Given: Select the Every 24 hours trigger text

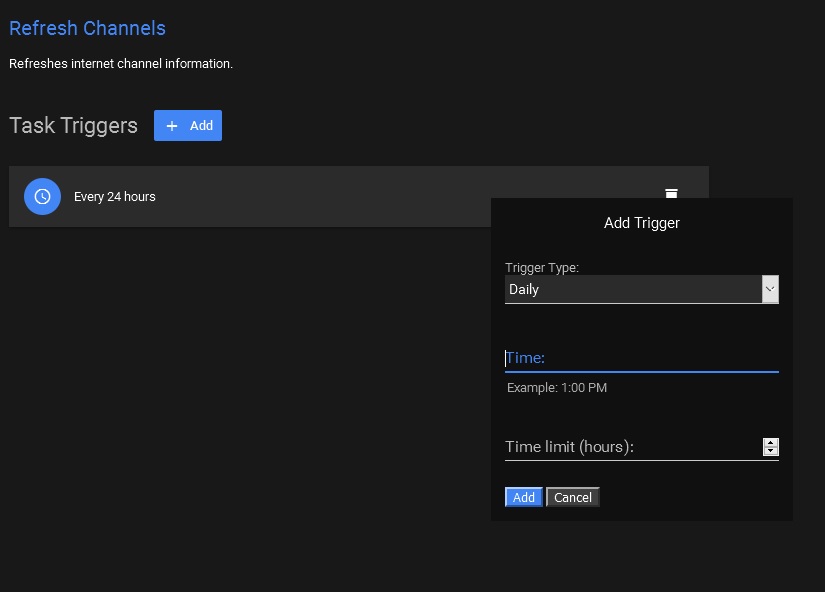Looking at the screenshot, I should (x=115, y=197).
